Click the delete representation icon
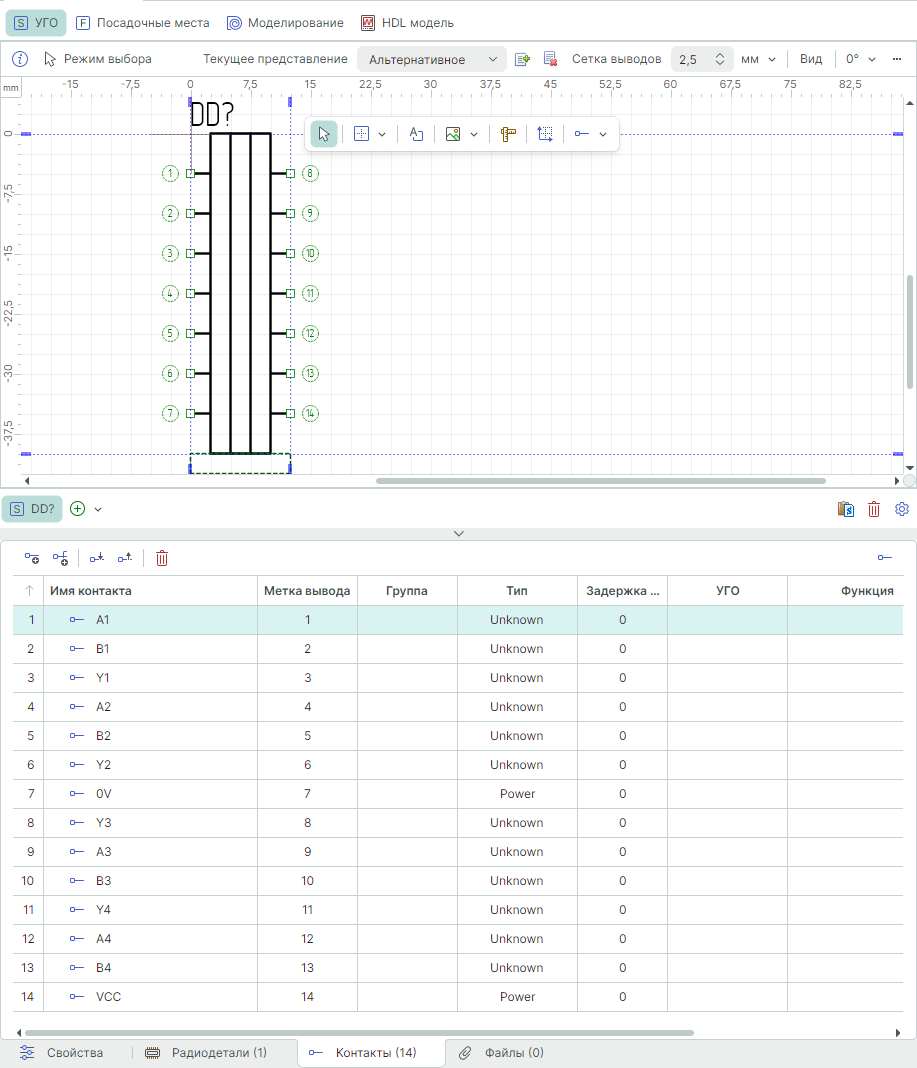This screenshot has height=1068, width=917. [x=550, y=59]
